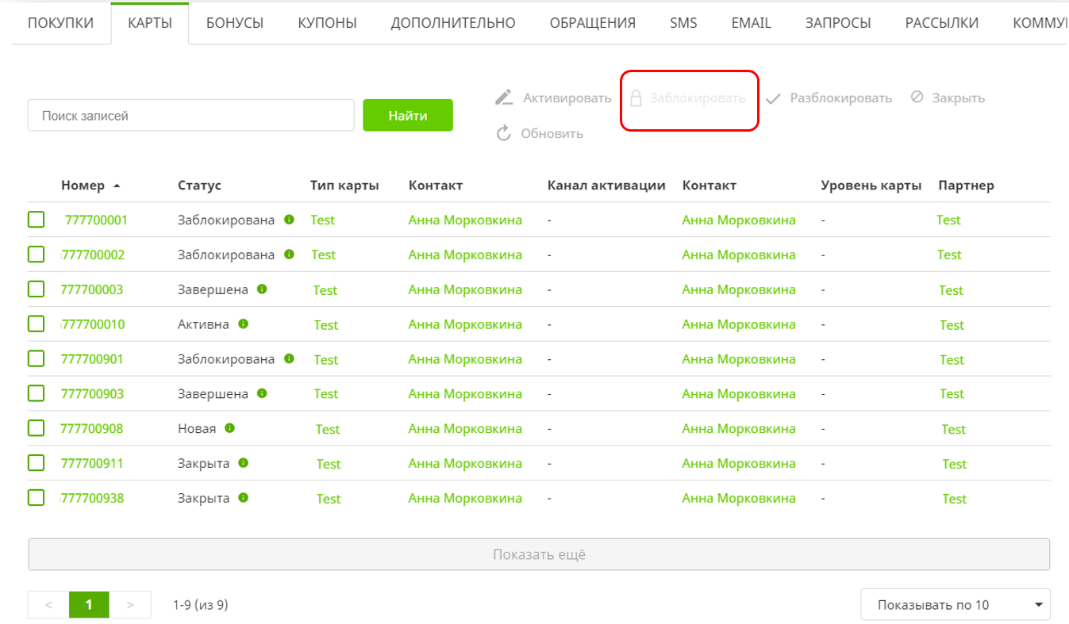Screen dimensions: 1069x624
Task: Open the КУПОНЫ tab
Action: (327, 23)
